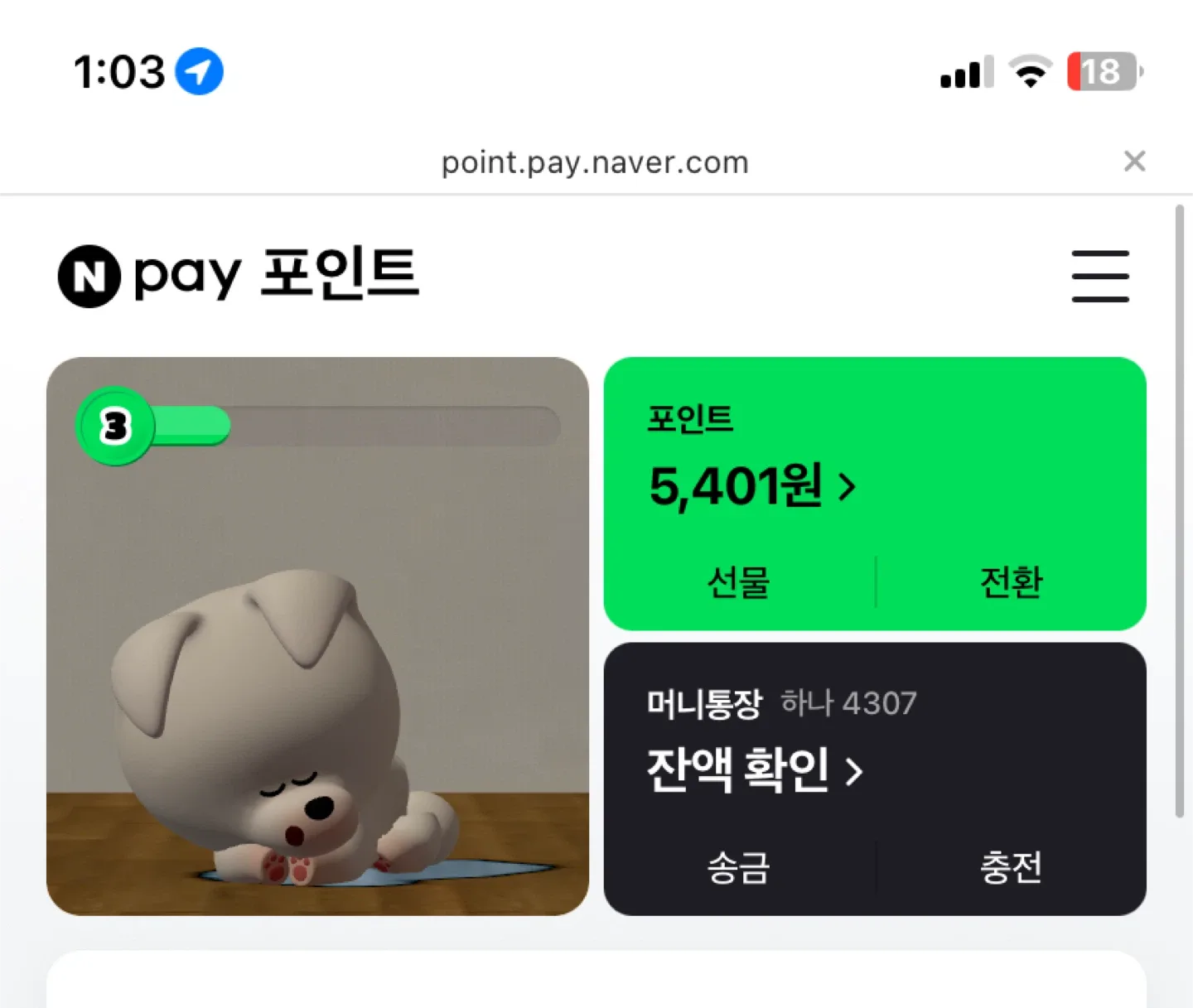Expand point balance 5,401원 chevron
Screen dimensions: 1193x1008
tap(846, 487)
